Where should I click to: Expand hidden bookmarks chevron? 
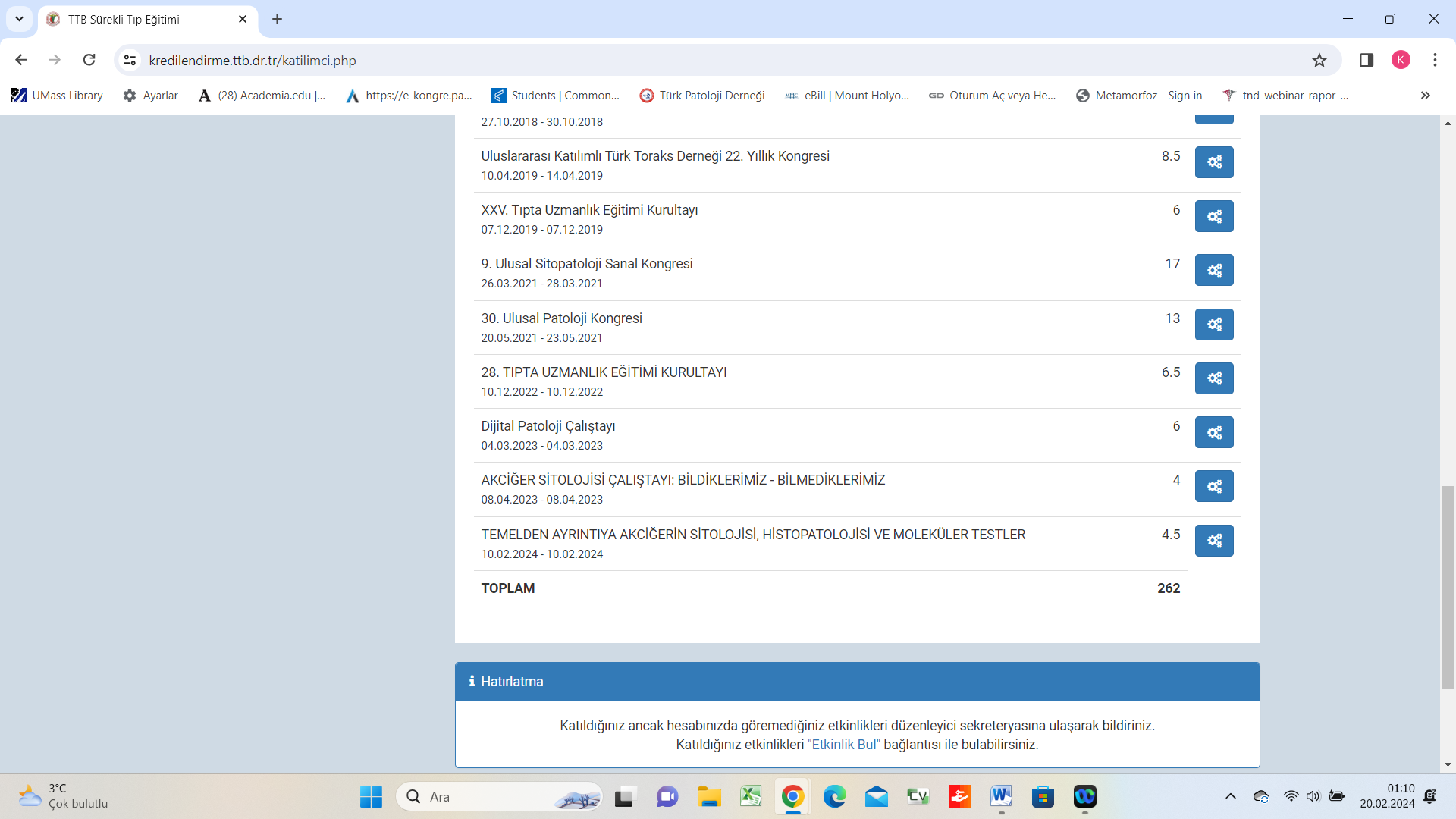point(1425,96)
